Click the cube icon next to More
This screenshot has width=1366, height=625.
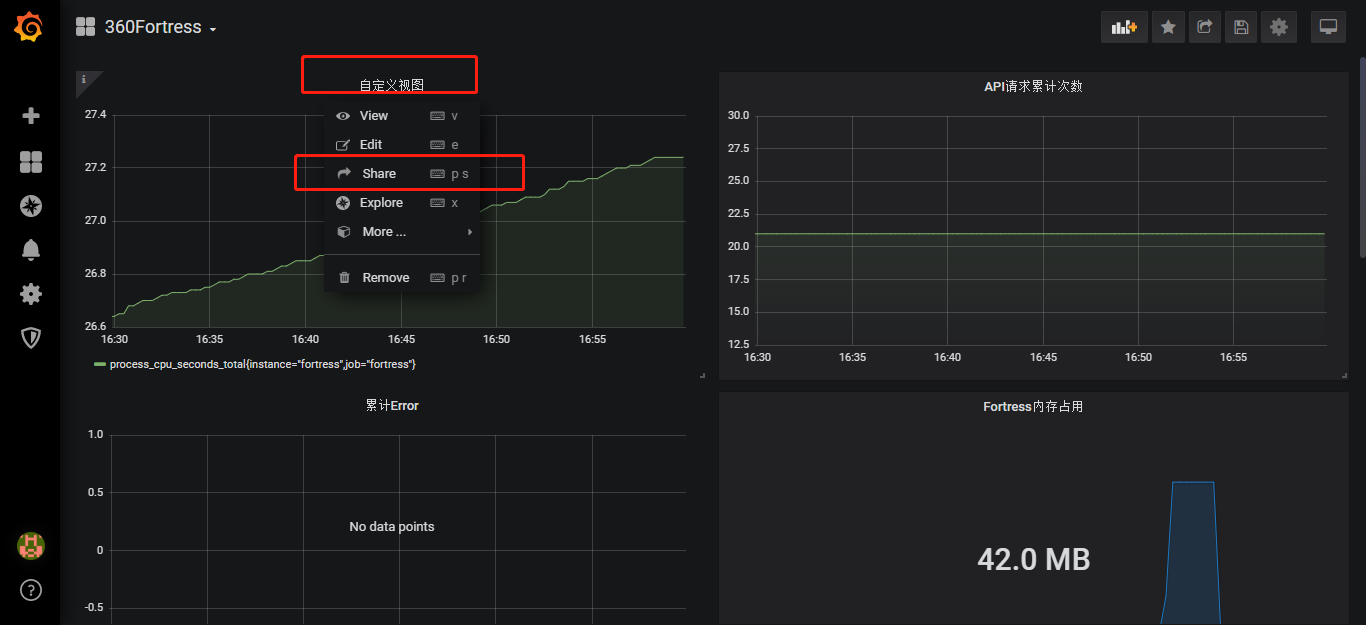point(343,232)
